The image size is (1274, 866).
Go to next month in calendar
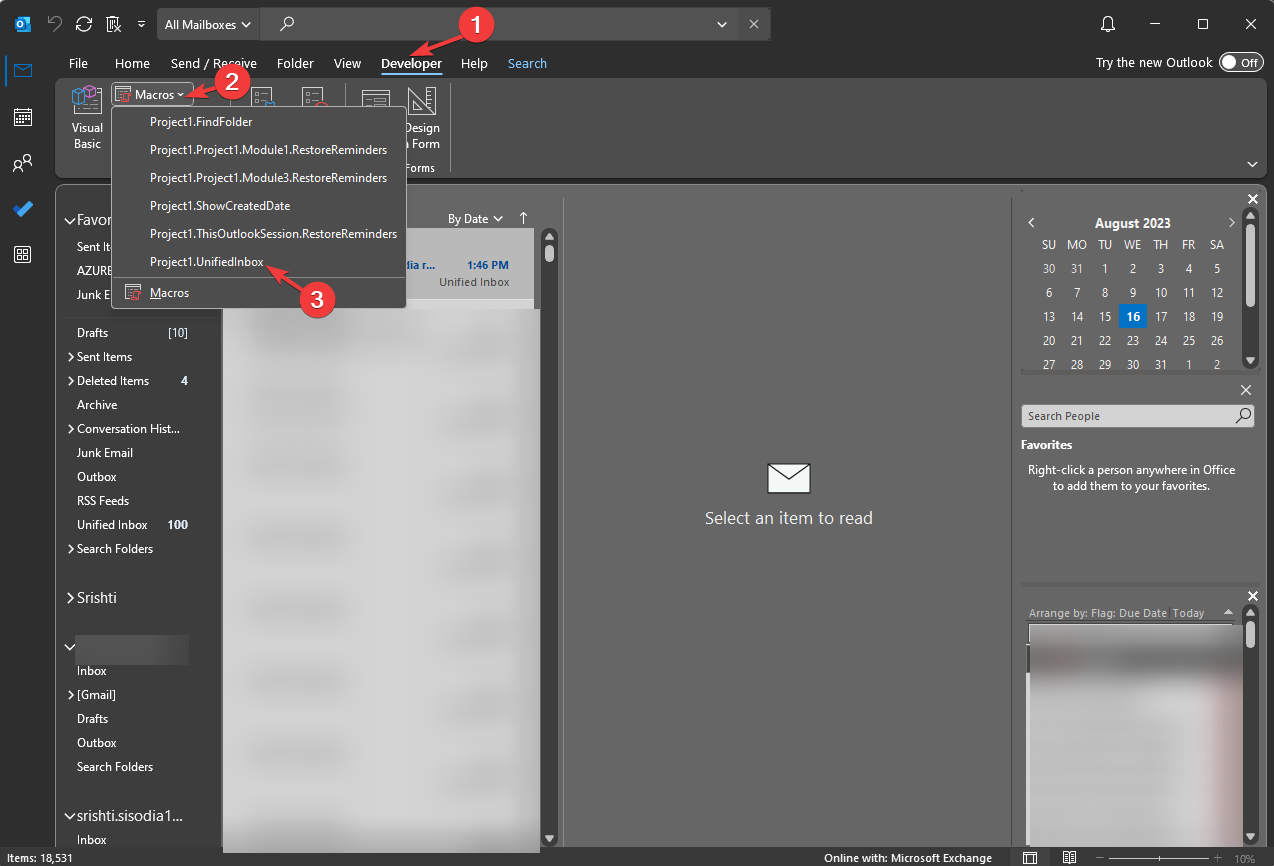(x=1232, y=223)
